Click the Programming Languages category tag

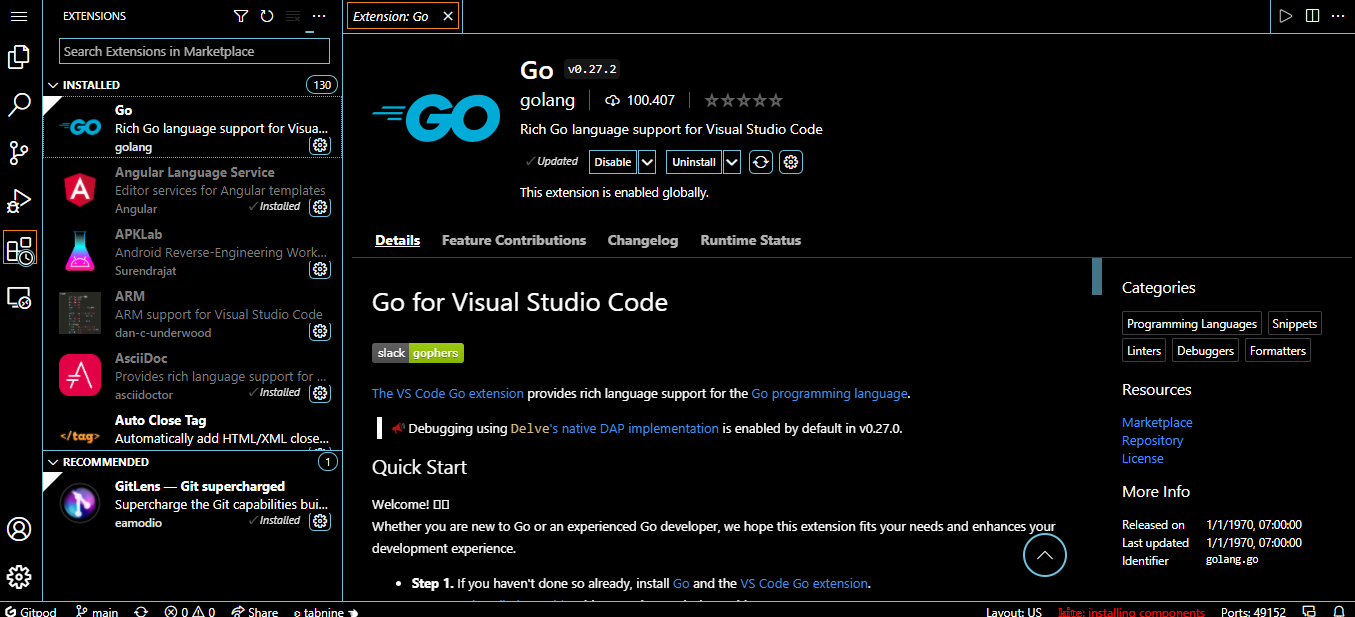coord(1192,324)
